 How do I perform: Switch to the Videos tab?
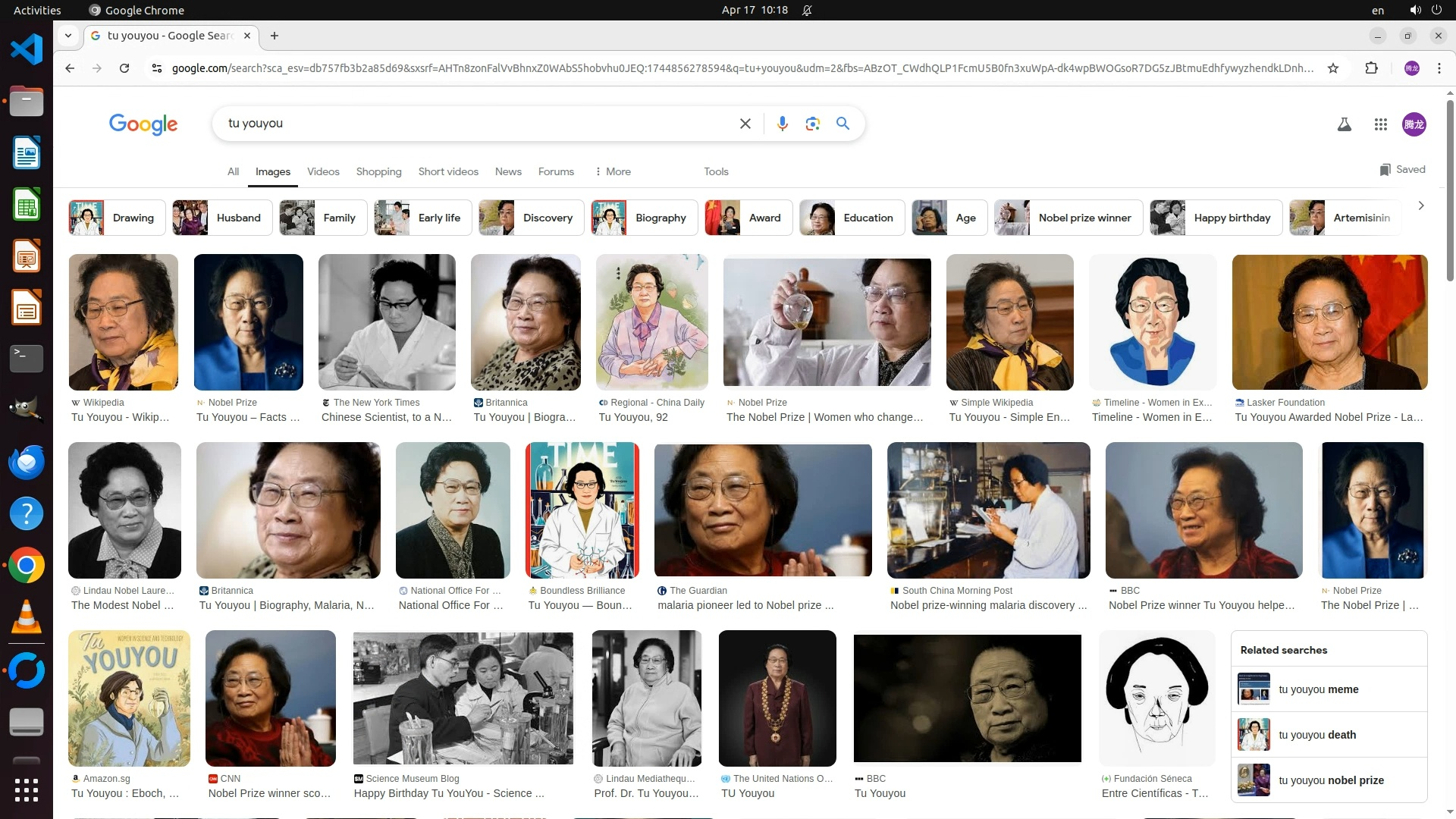point(323,171)
